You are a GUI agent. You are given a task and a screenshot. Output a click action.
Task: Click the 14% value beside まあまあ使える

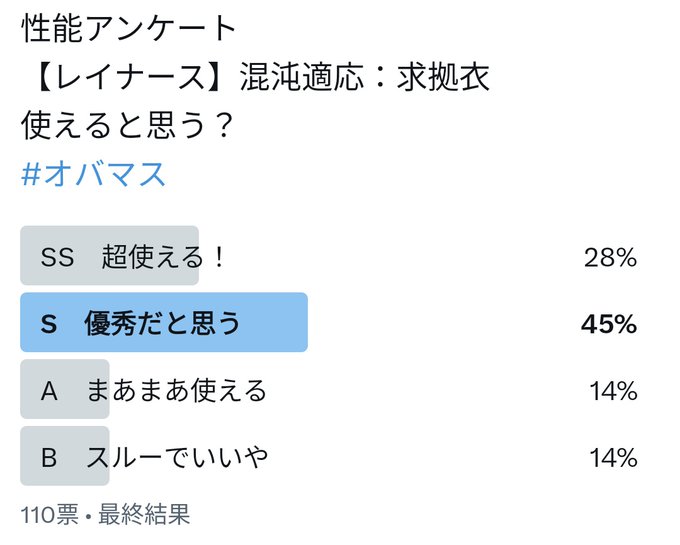point(613,391)
